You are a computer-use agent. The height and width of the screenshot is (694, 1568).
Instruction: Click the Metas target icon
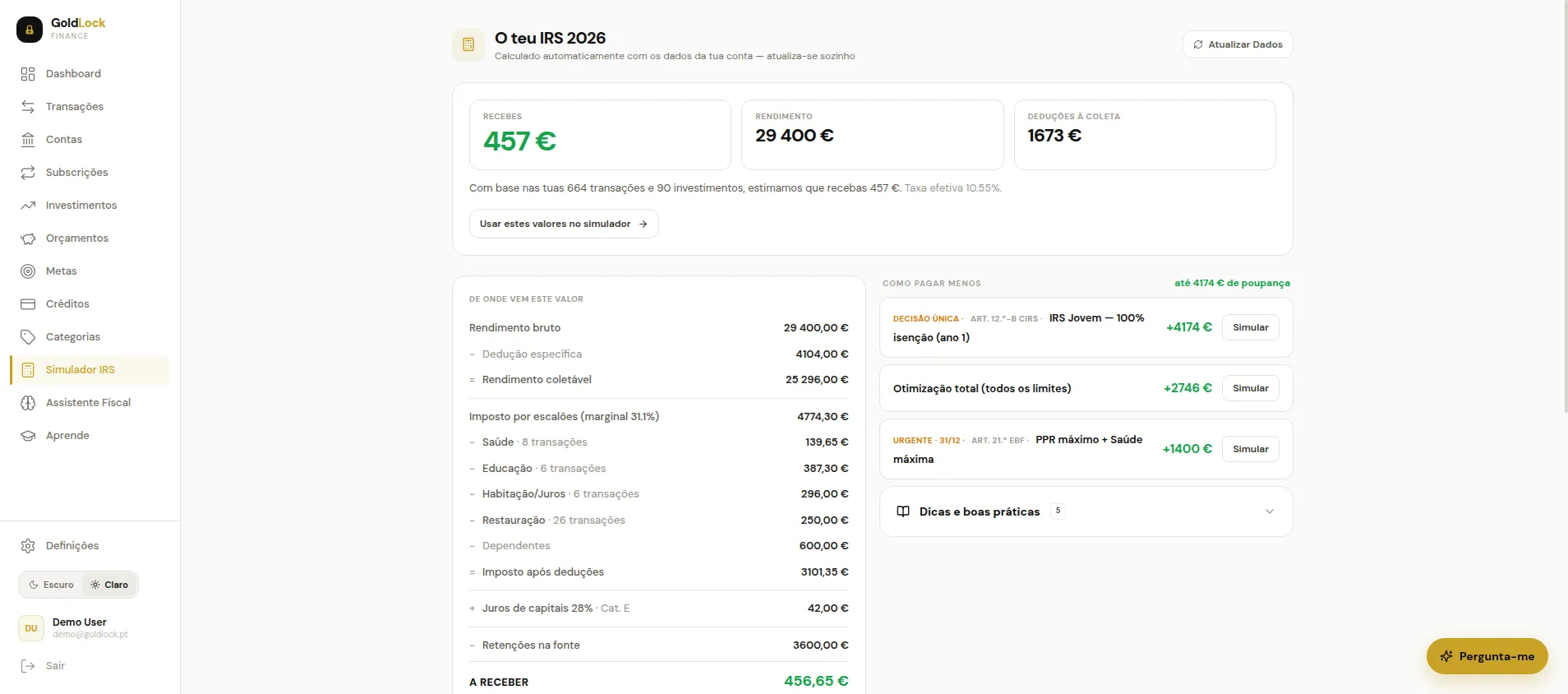(x=28, y=271)
